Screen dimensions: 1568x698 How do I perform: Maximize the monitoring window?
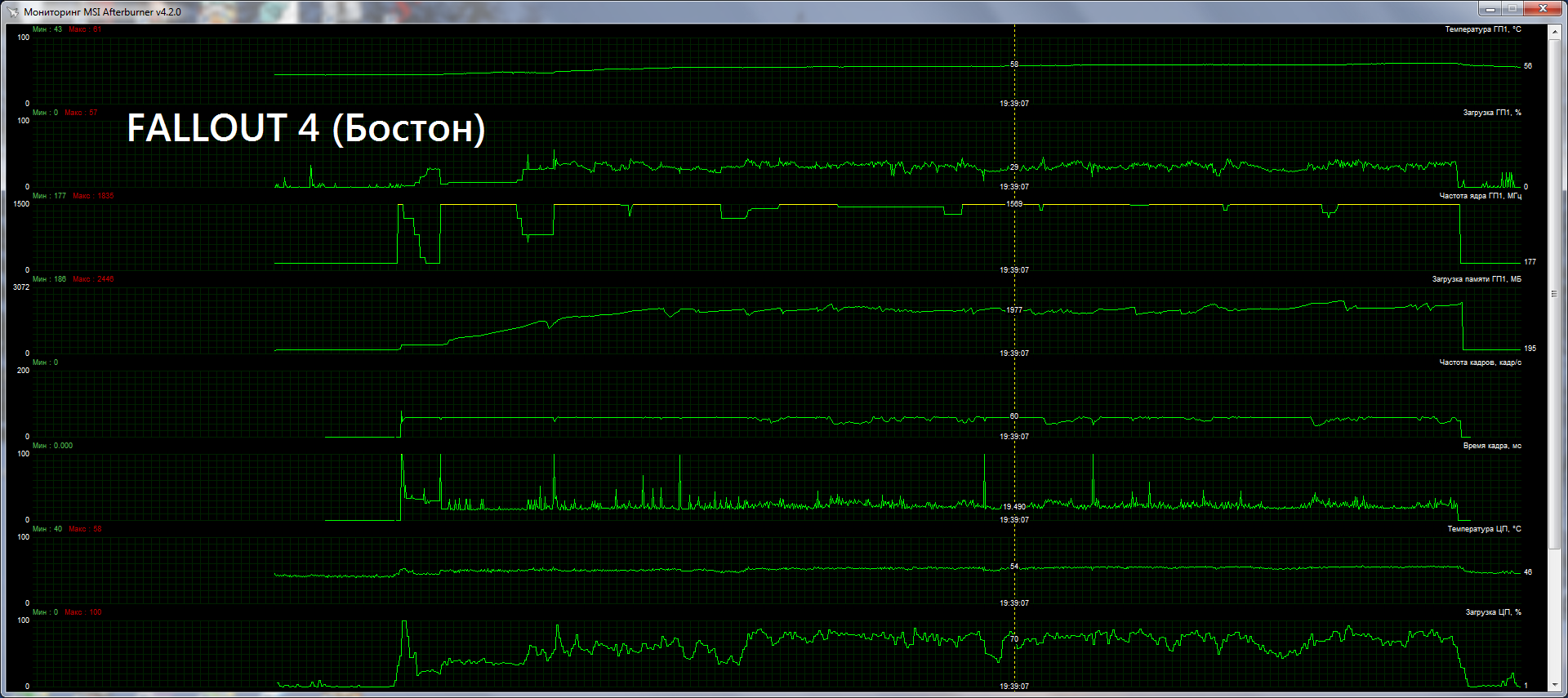point(1512,9)
